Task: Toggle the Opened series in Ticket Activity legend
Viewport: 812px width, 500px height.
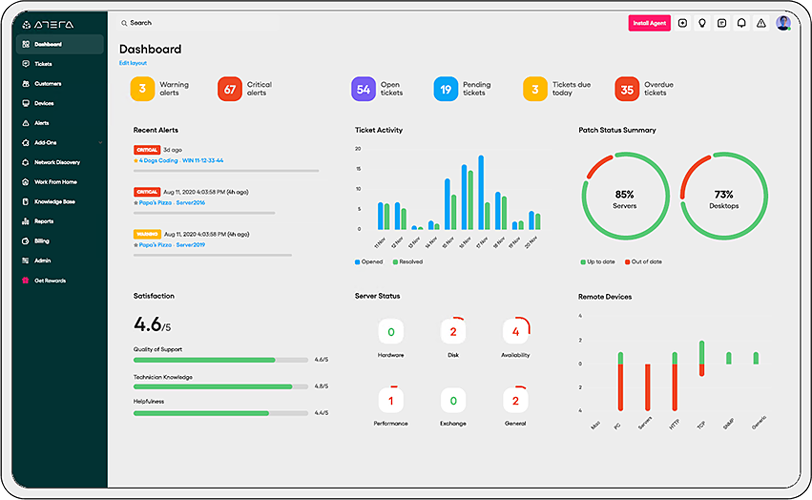Action: (x=371, y=261)
